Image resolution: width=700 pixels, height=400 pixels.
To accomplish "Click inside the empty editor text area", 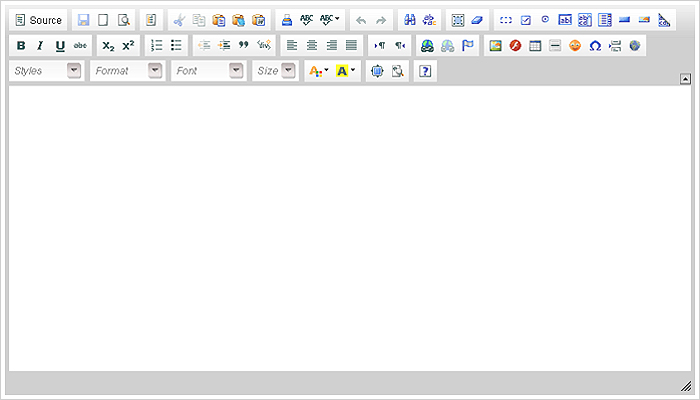I will 350,230.
